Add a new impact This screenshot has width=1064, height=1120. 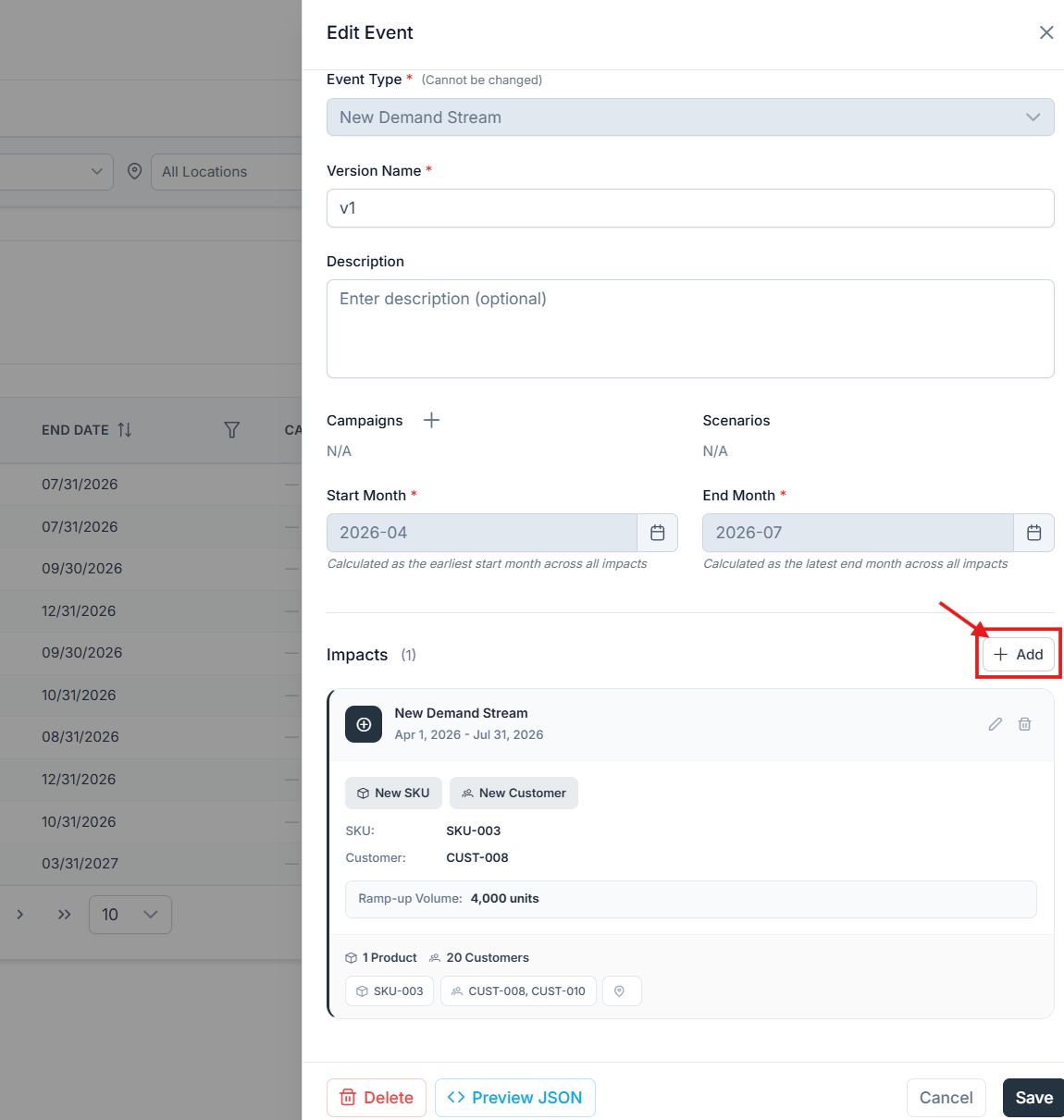click(1019, 654)
